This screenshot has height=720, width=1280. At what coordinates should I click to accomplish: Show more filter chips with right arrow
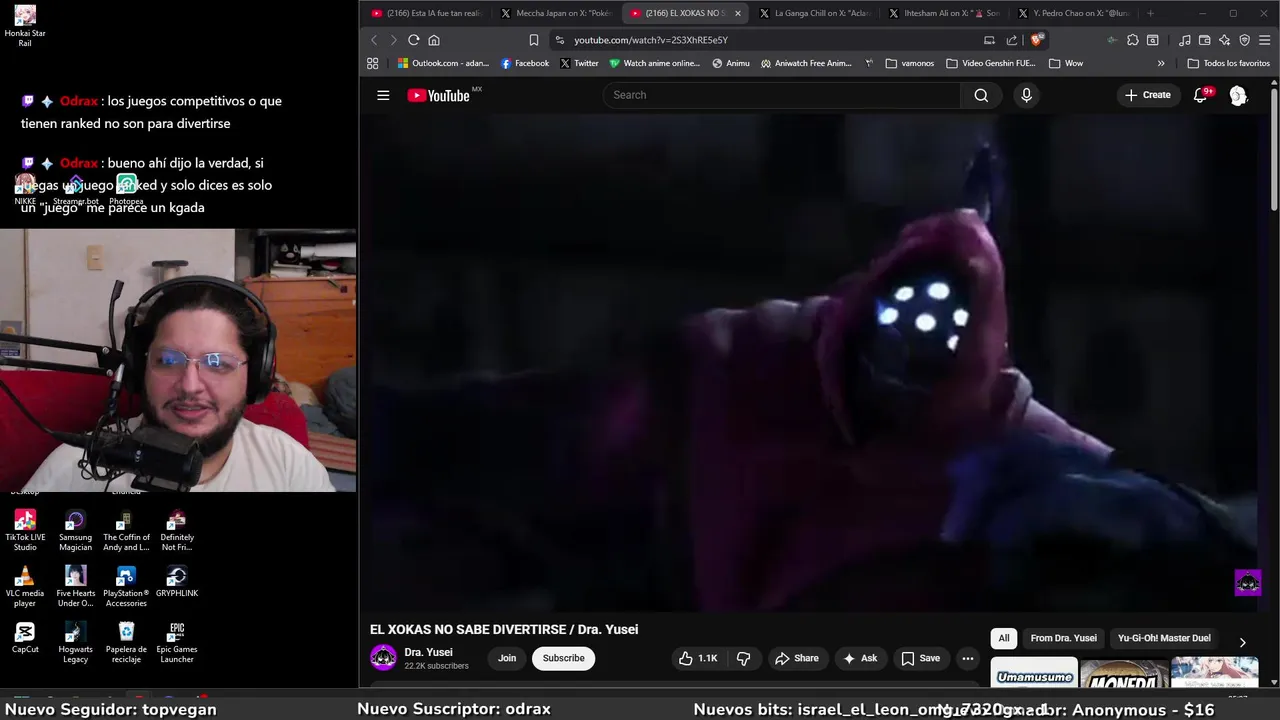point(1242,642)
